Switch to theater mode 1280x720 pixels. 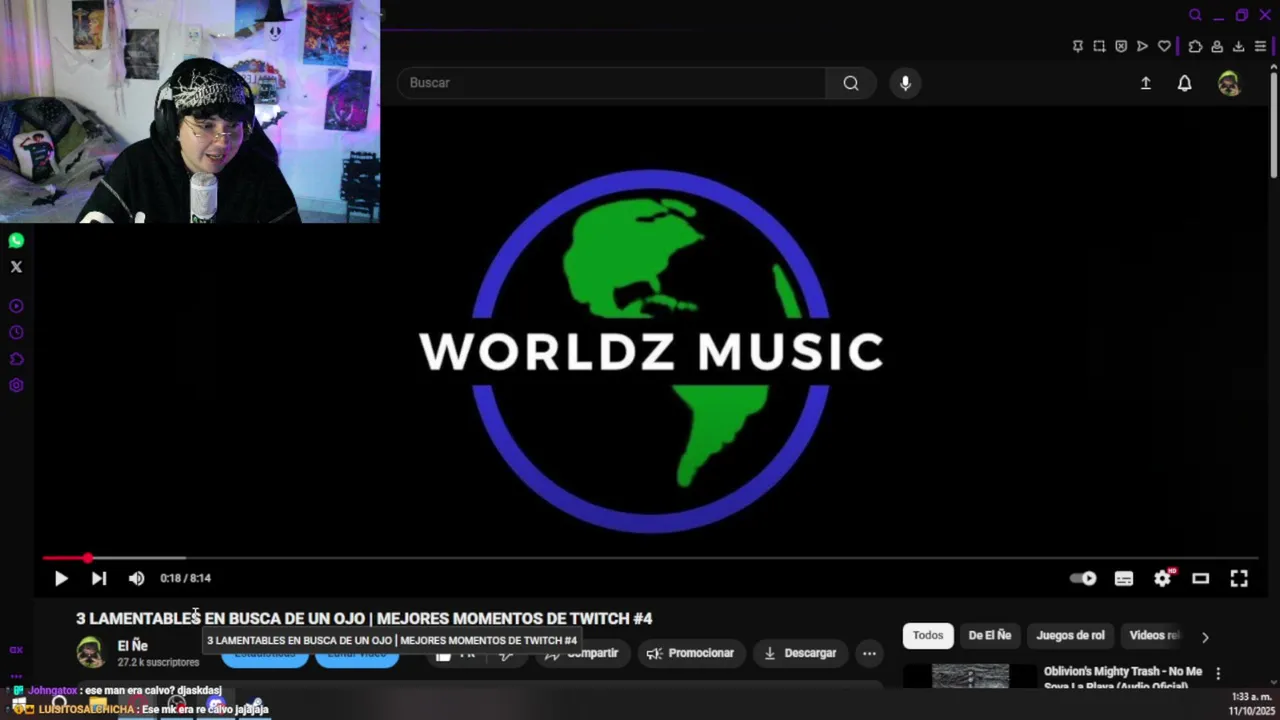click(1201, 578)
